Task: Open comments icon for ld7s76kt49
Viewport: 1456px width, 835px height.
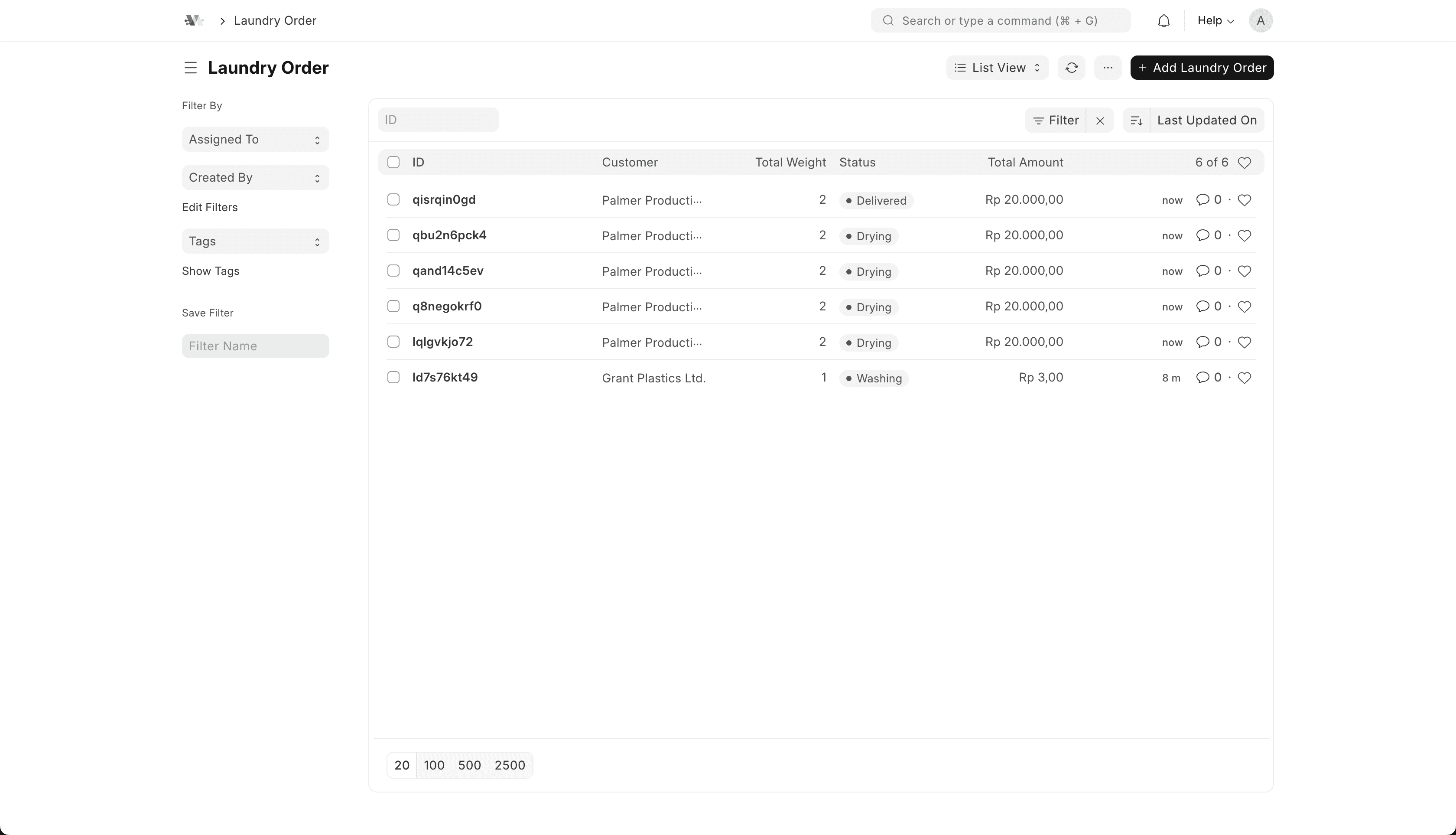Action: (x=1202, y=377)
